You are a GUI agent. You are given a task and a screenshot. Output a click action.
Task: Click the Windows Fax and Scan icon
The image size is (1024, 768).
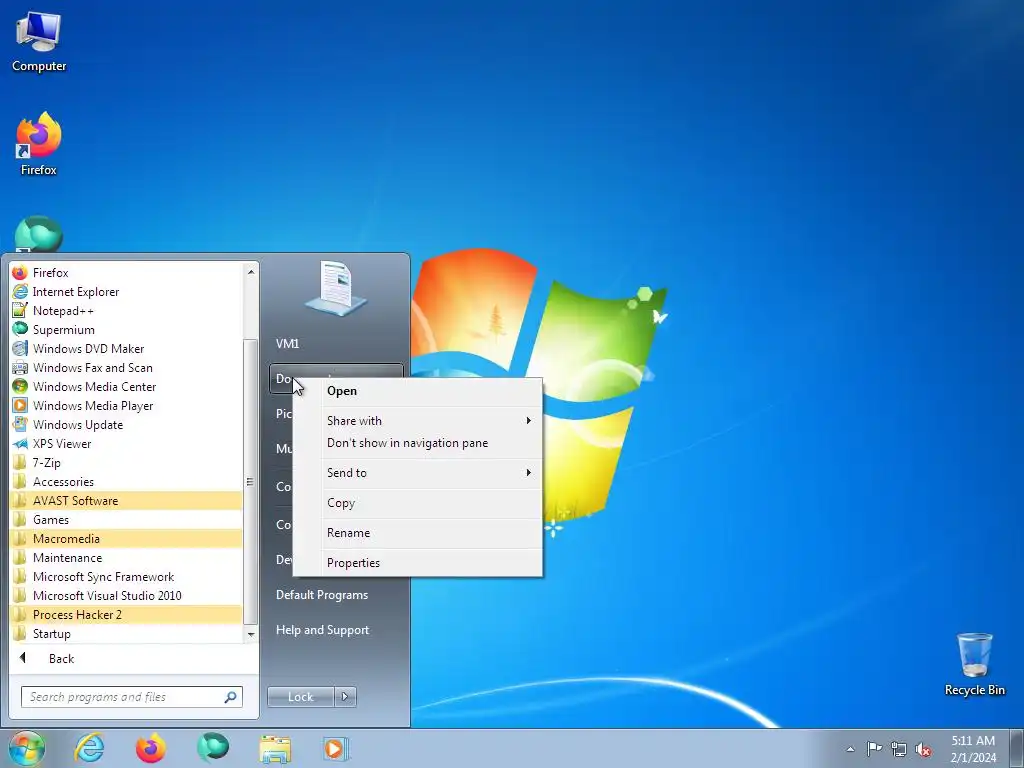(x=20, y=367)
